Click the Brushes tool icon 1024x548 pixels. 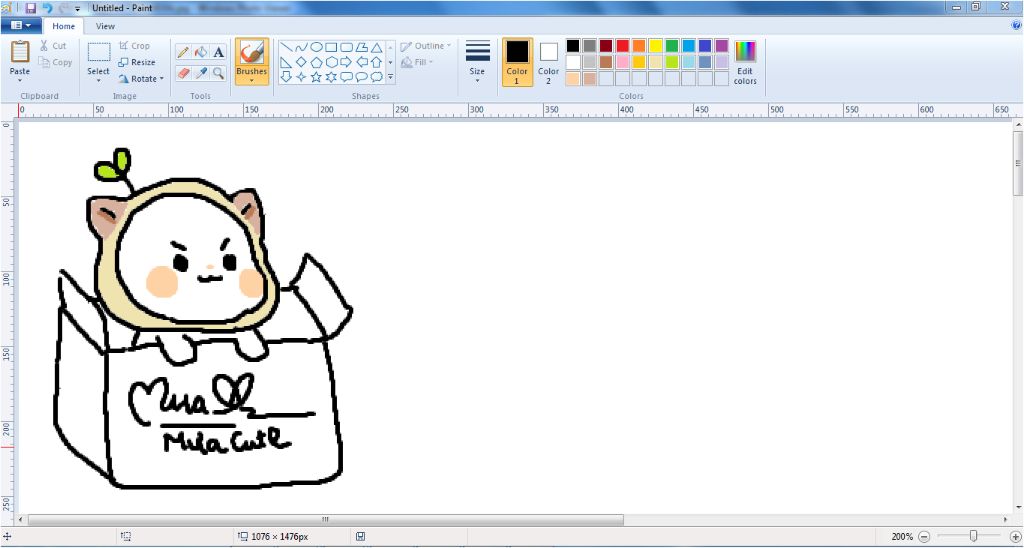251,52
